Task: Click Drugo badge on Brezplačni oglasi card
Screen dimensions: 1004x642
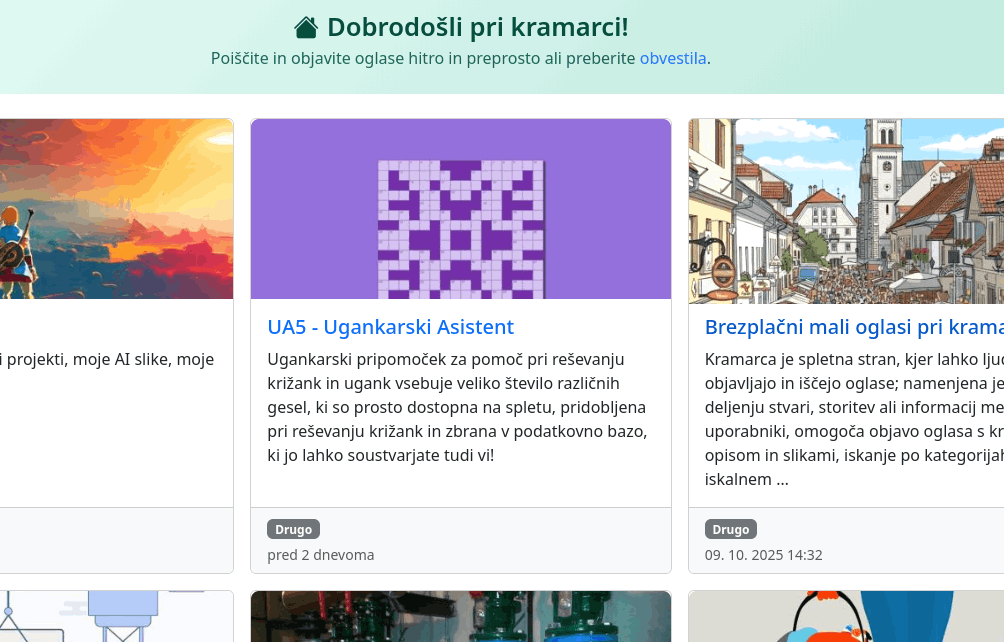Action: pos(731,529)
